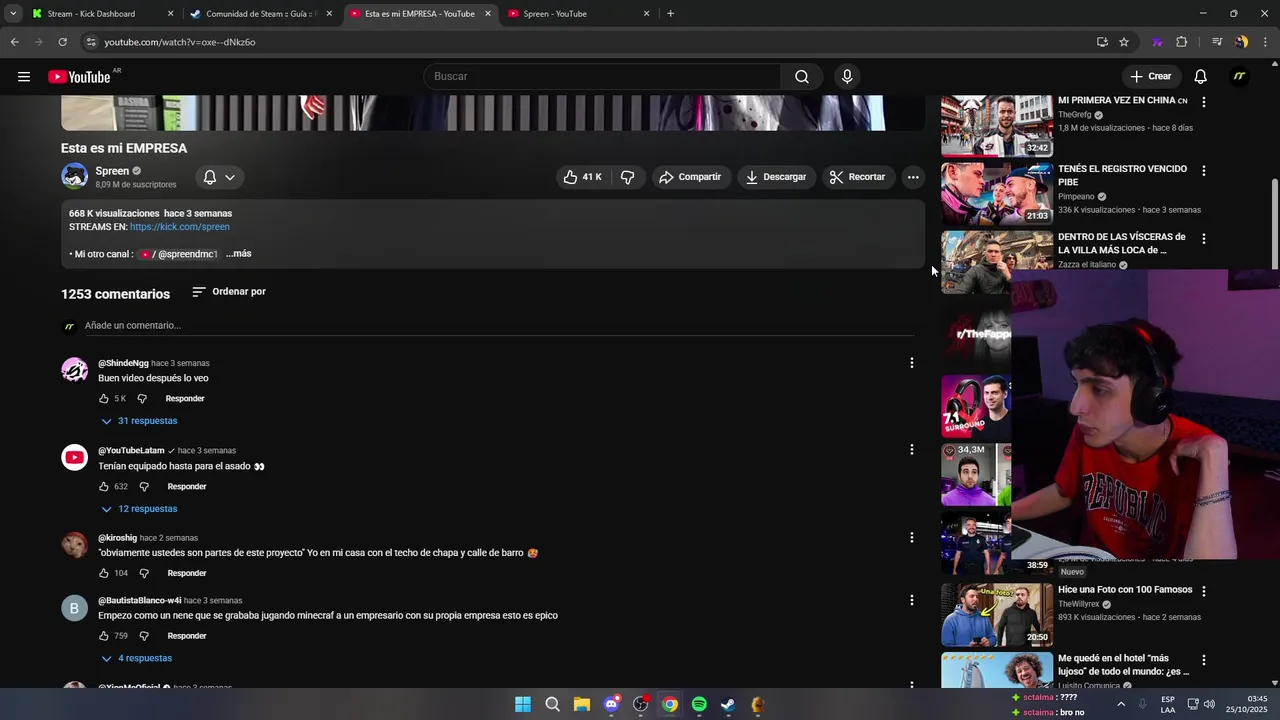The image size is (1280, 720).
Task: Like @BautistaBlanco-w4i's comment
Action: point(103,636)
